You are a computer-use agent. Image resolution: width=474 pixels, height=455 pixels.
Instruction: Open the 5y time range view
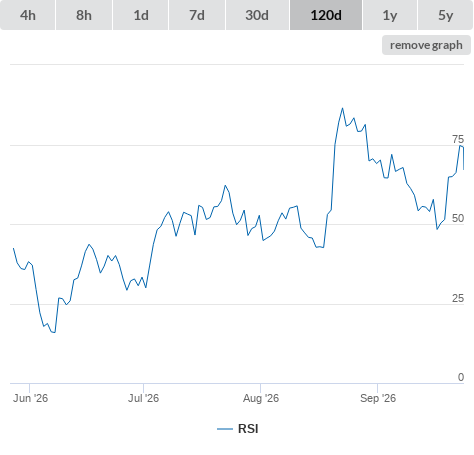(x=445, y=15)
